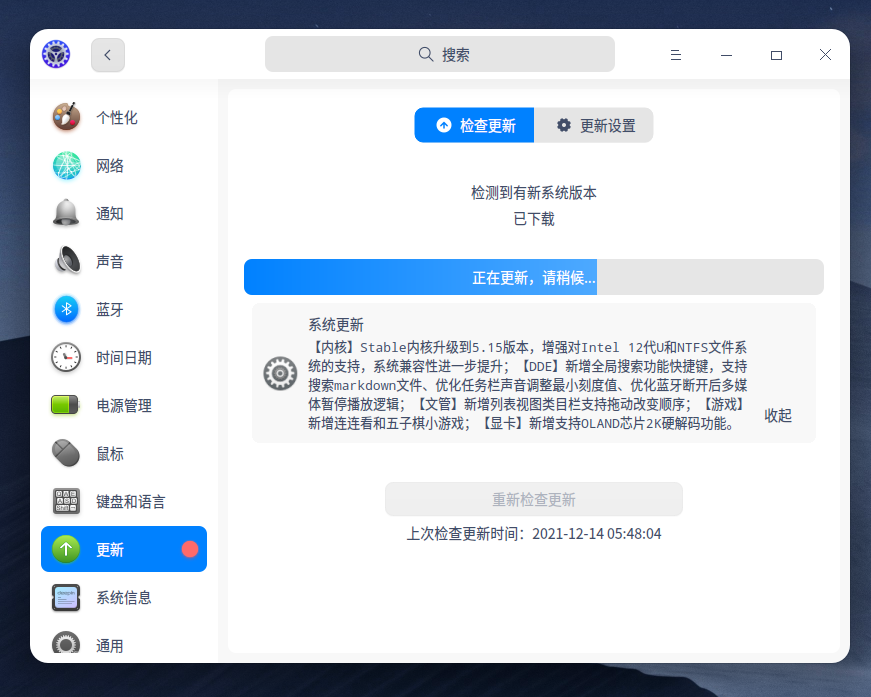This screenshot has width=871, height=697.
Task: Click the gear icon in 更新设置 tab
Action: pos(564,125)
